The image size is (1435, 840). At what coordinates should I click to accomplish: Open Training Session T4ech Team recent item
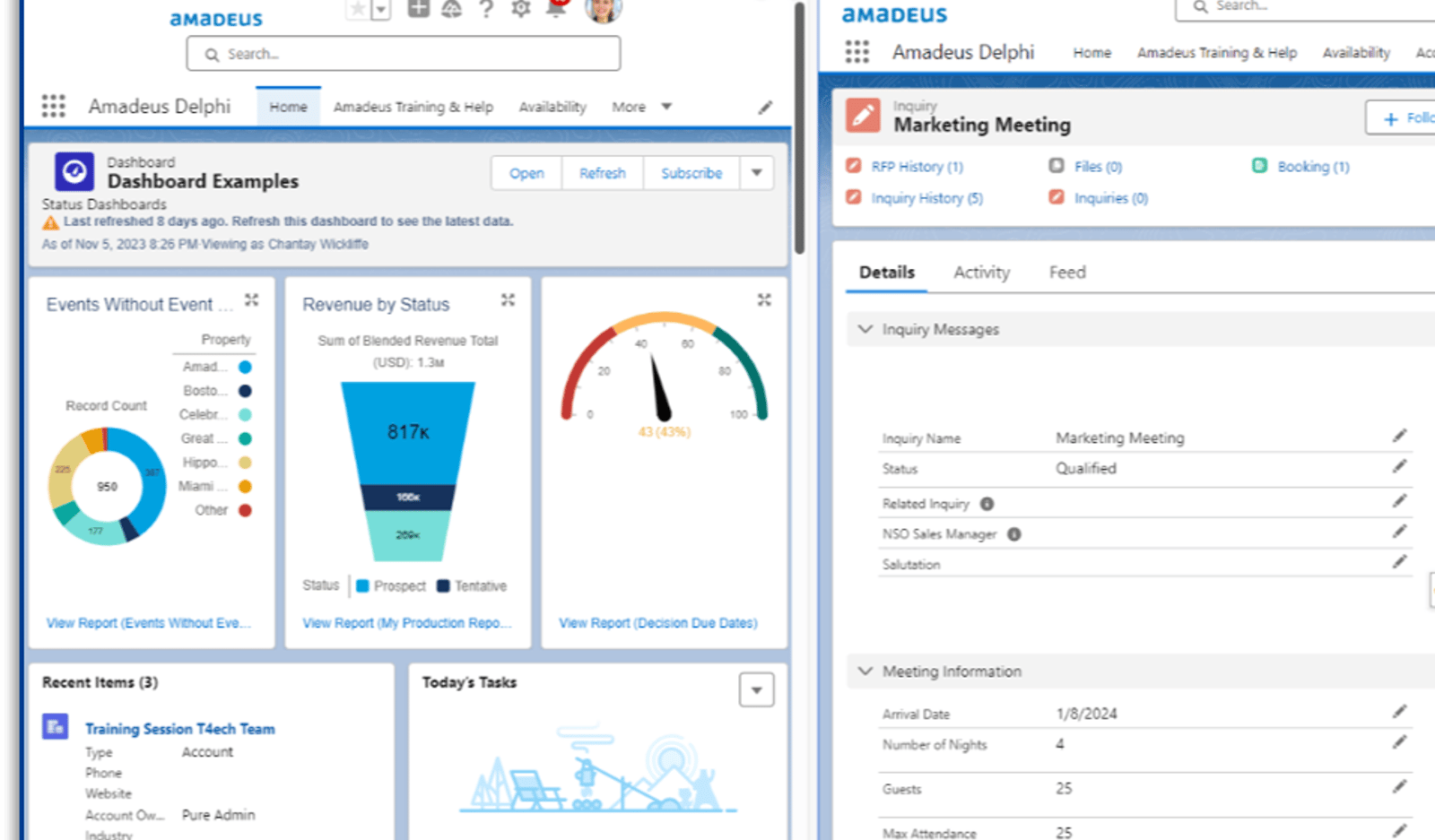(180, 729)
